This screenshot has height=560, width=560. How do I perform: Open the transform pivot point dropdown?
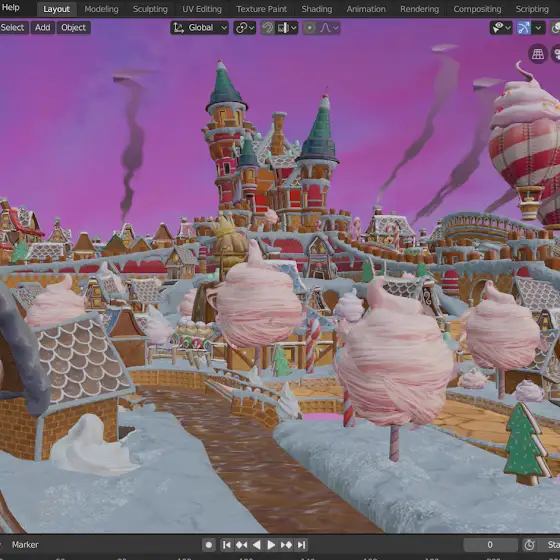click(245, 28)
